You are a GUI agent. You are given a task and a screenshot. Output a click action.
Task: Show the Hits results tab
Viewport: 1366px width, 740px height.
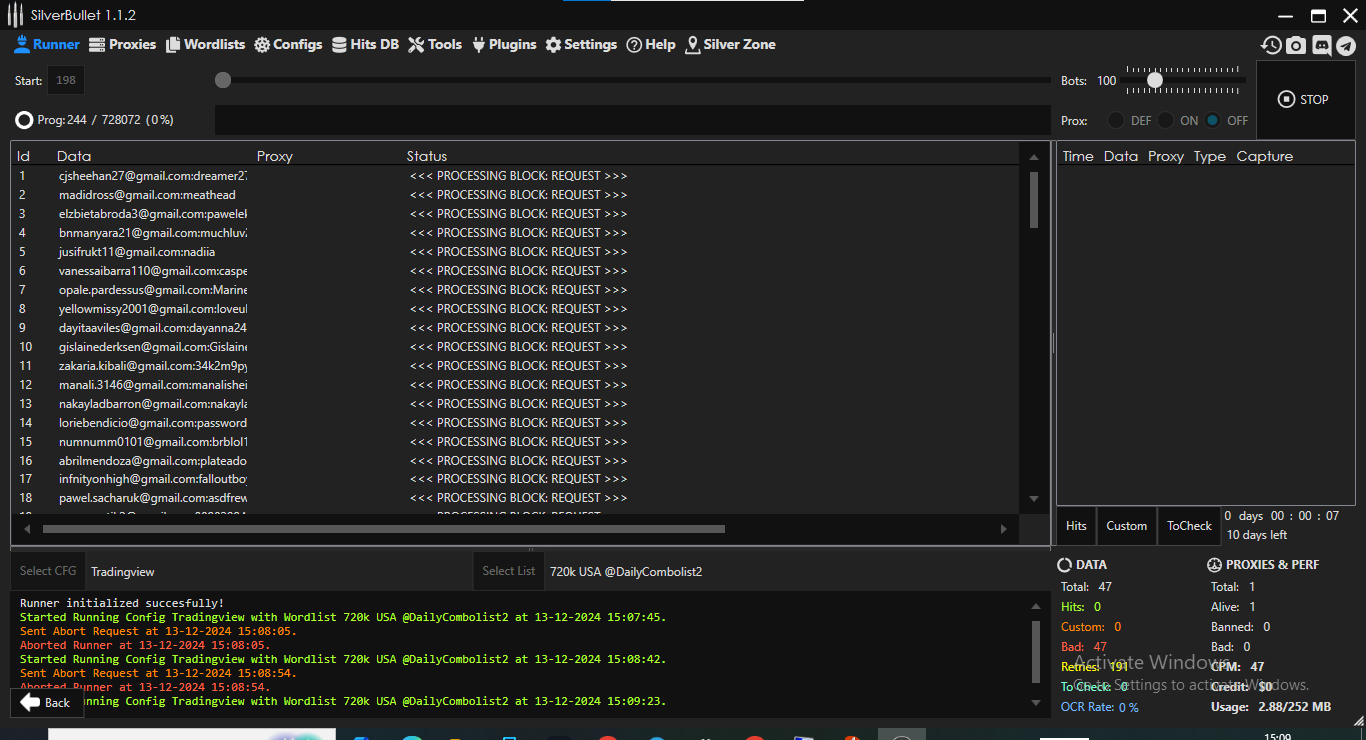pyautogui.click(x=1076, y=526)
